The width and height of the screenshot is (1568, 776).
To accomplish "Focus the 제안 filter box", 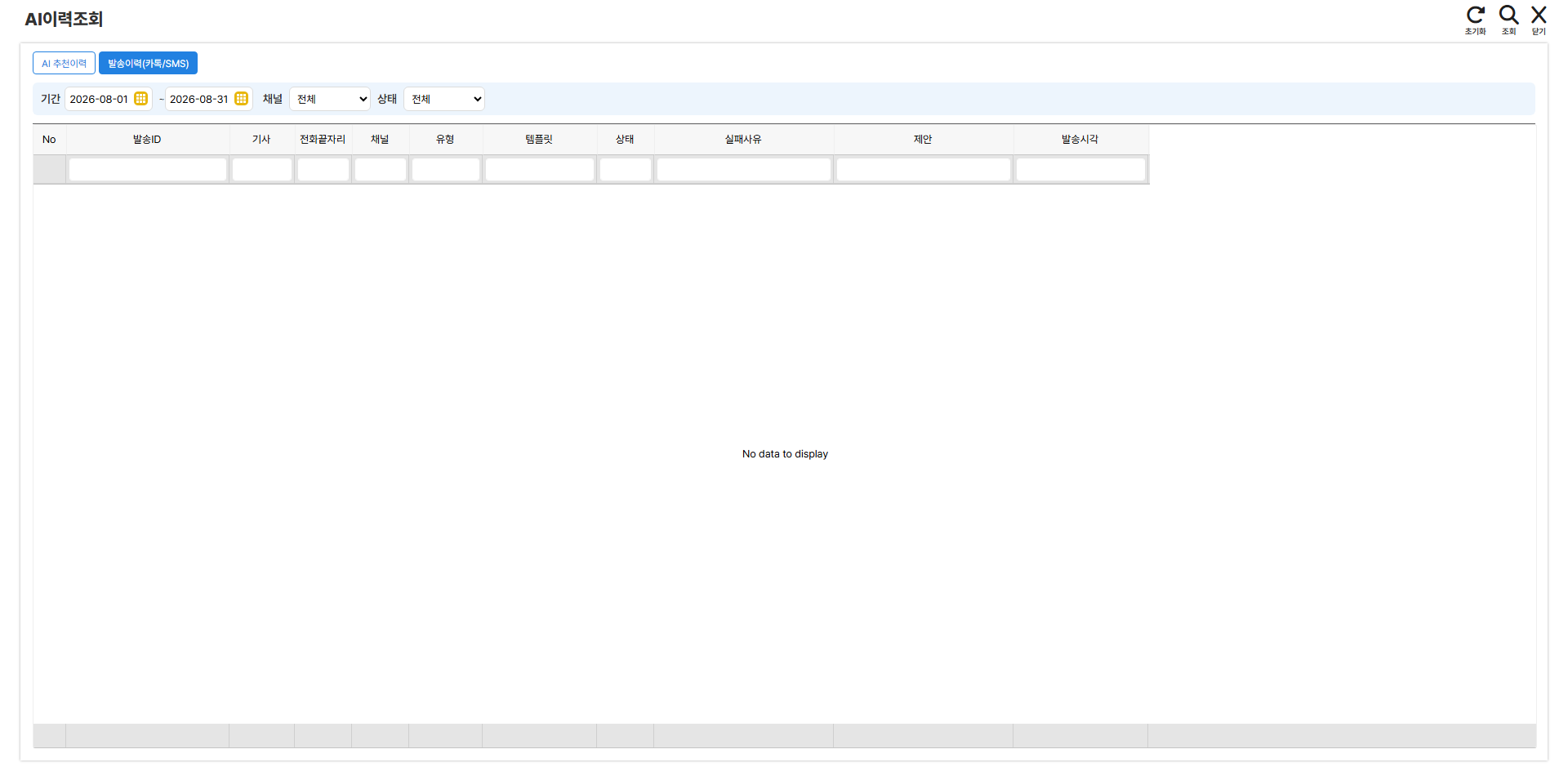I will [x=924, y=169].
